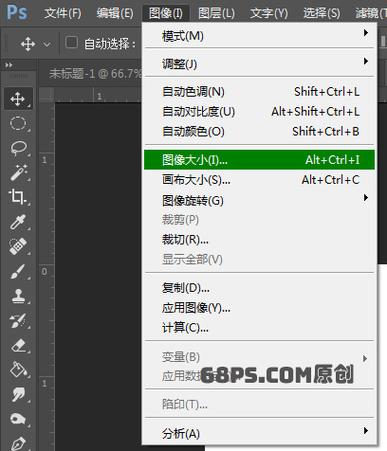Image resolution: width=387 pixels, height=451 pixels.
Task: Choose 裁切(R)... menu item
Action: click(260, 239)
